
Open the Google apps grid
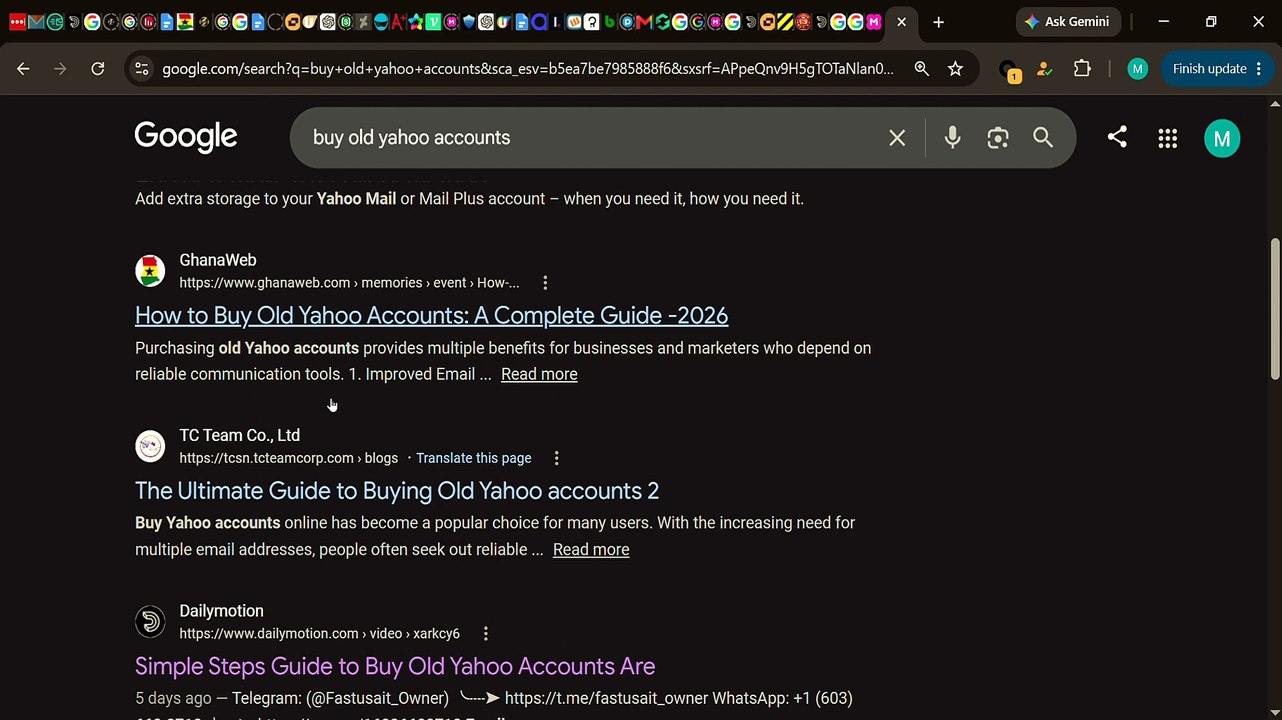tap(1167, 139)
